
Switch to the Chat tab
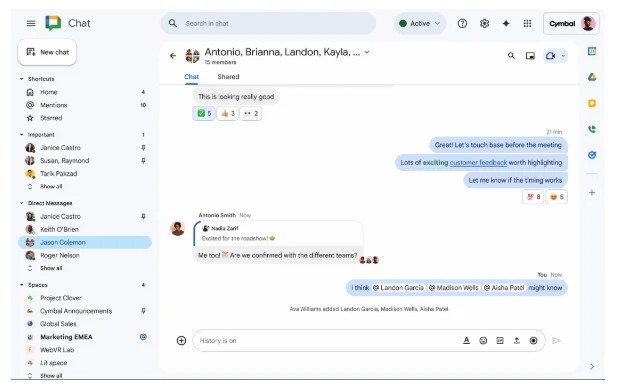coord(192,77)
